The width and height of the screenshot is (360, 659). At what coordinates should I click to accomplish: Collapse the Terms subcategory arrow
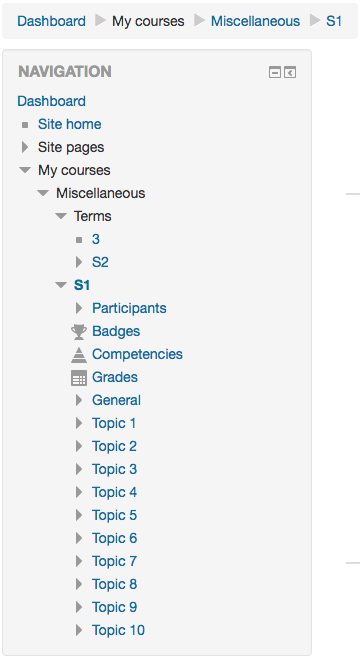[x=61, y=216]
